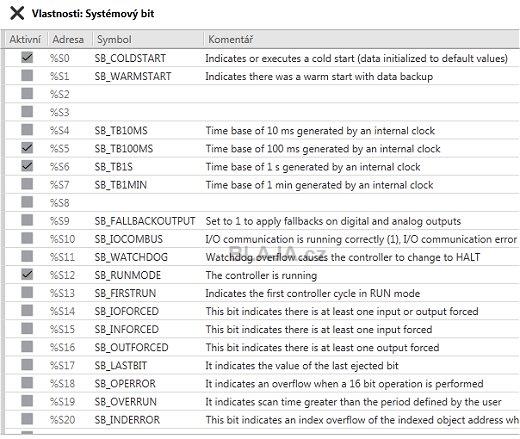Tick the SB_OPERROR checkbox

pyautogui.click(x=27, y=382)
